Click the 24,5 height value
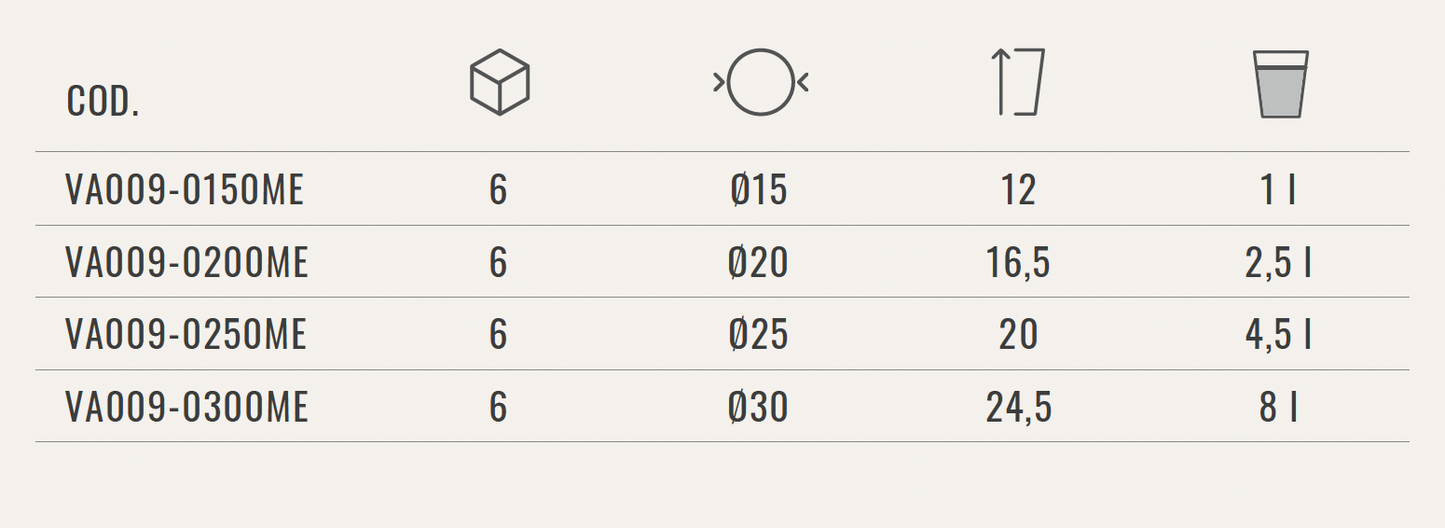 [1018, 407]
